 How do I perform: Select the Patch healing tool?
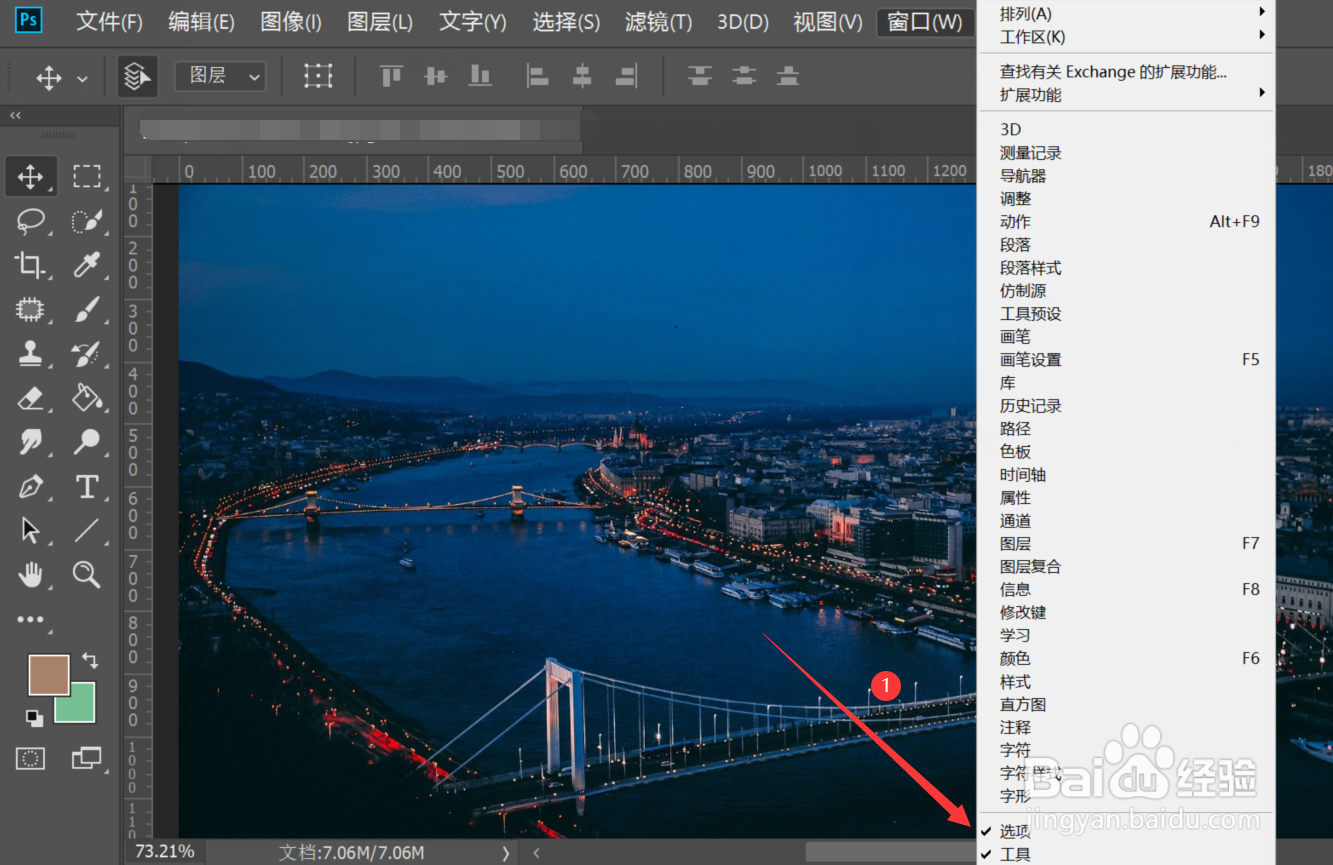[x=30, y=309]
